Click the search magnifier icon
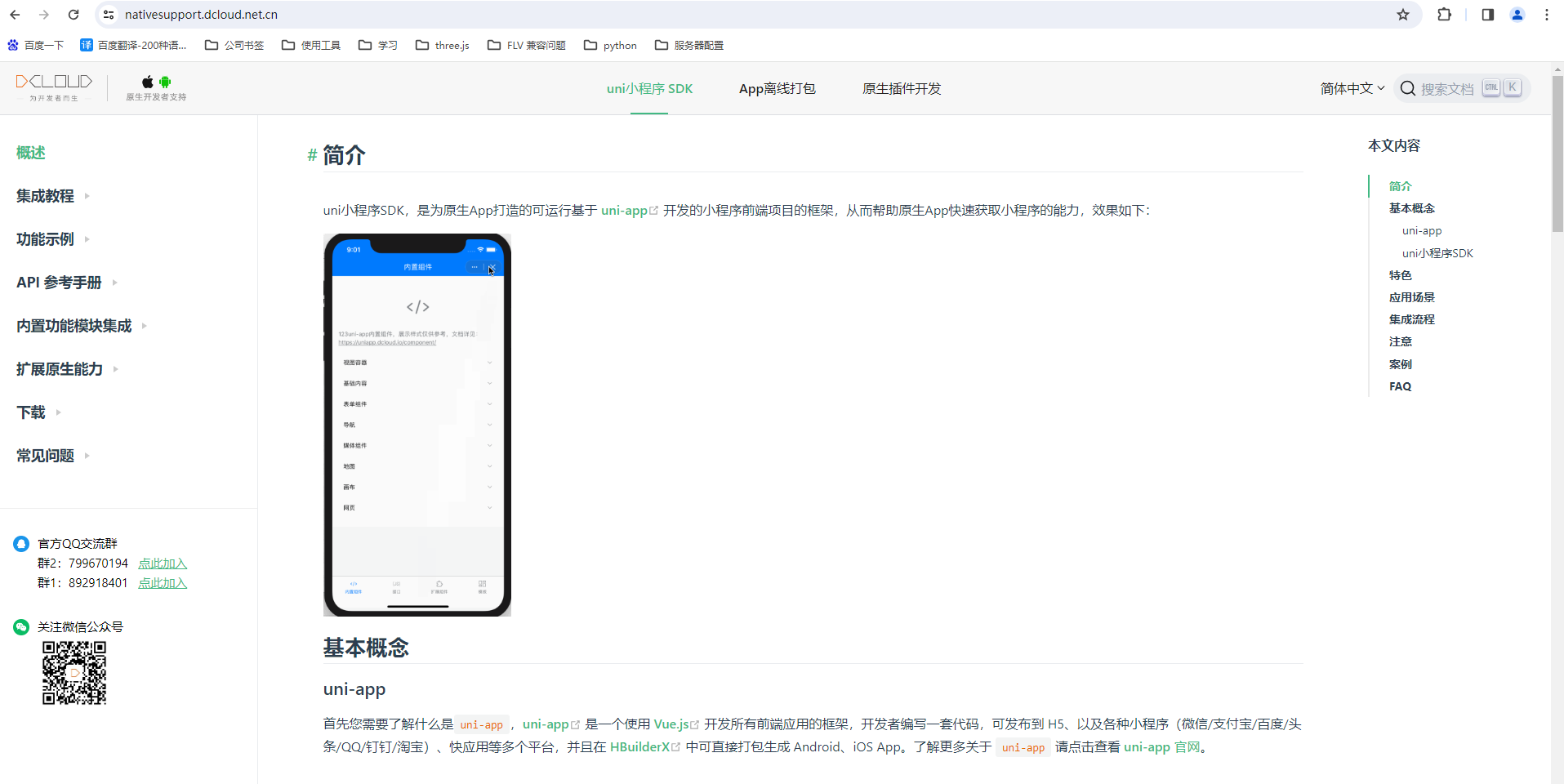This screenshot has height=784, width=1564. coord(1407,88)
